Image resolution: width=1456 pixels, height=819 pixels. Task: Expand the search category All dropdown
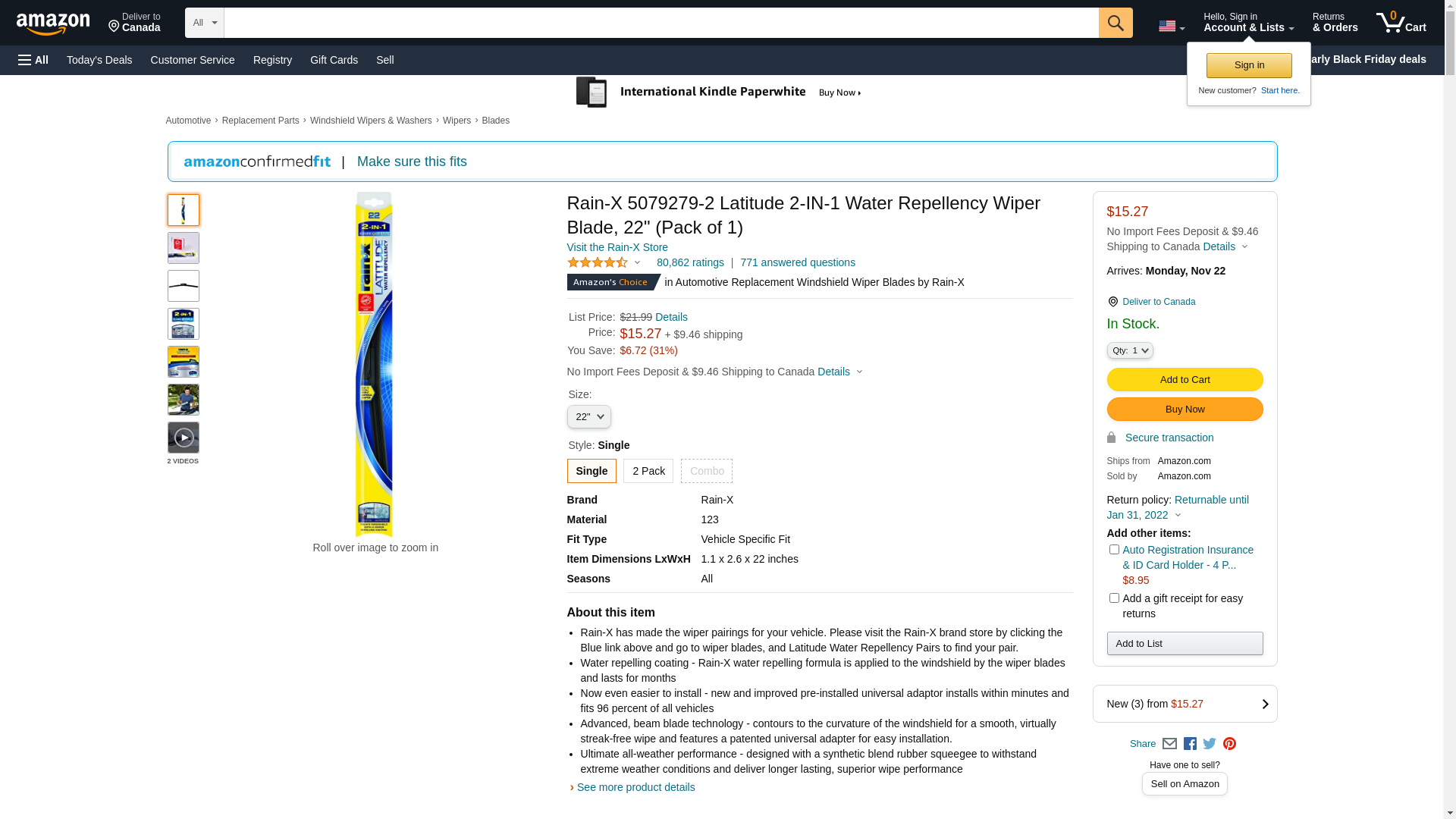coord(204,23)
